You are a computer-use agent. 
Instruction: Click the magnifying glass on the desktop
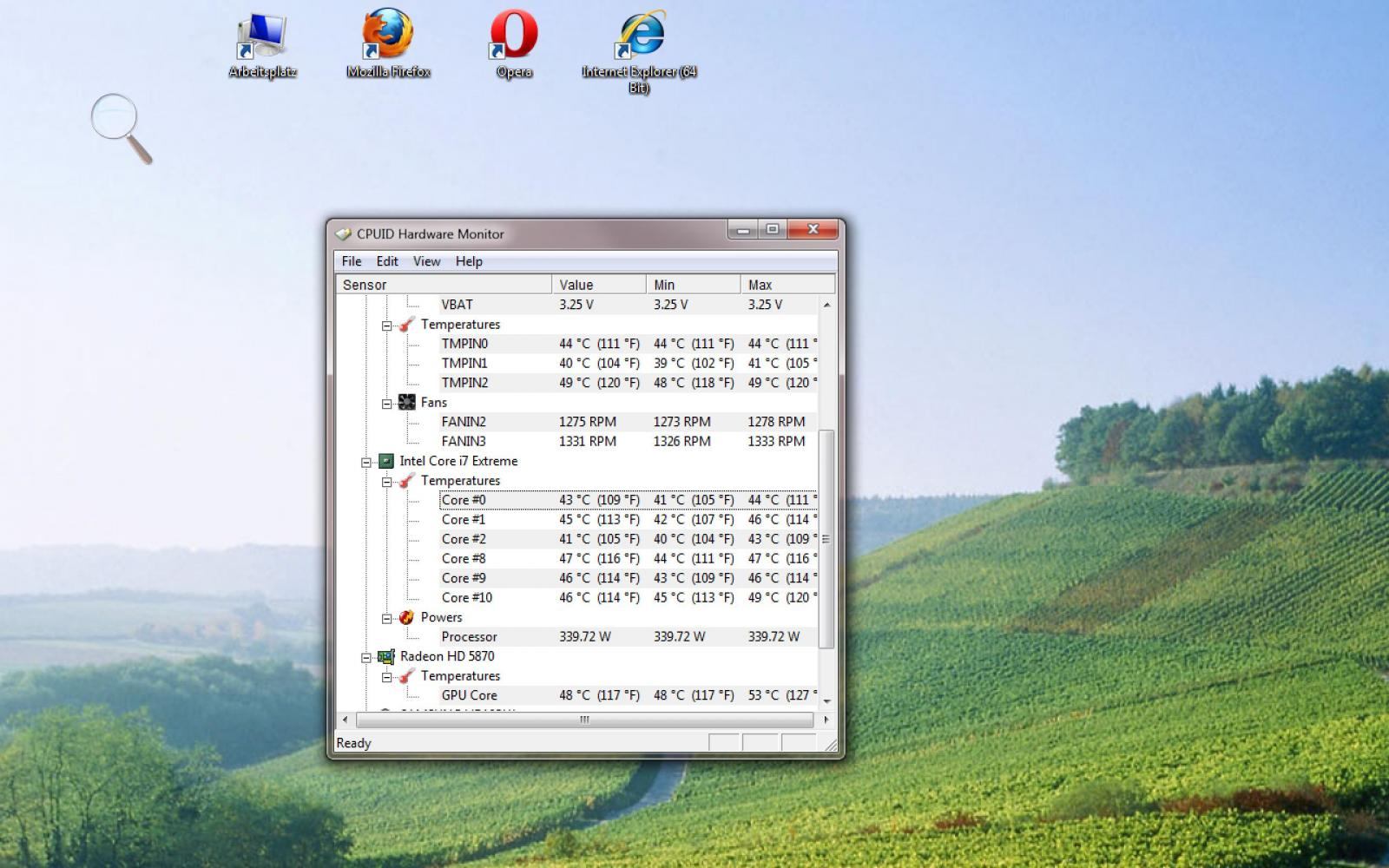click(122, 128)
